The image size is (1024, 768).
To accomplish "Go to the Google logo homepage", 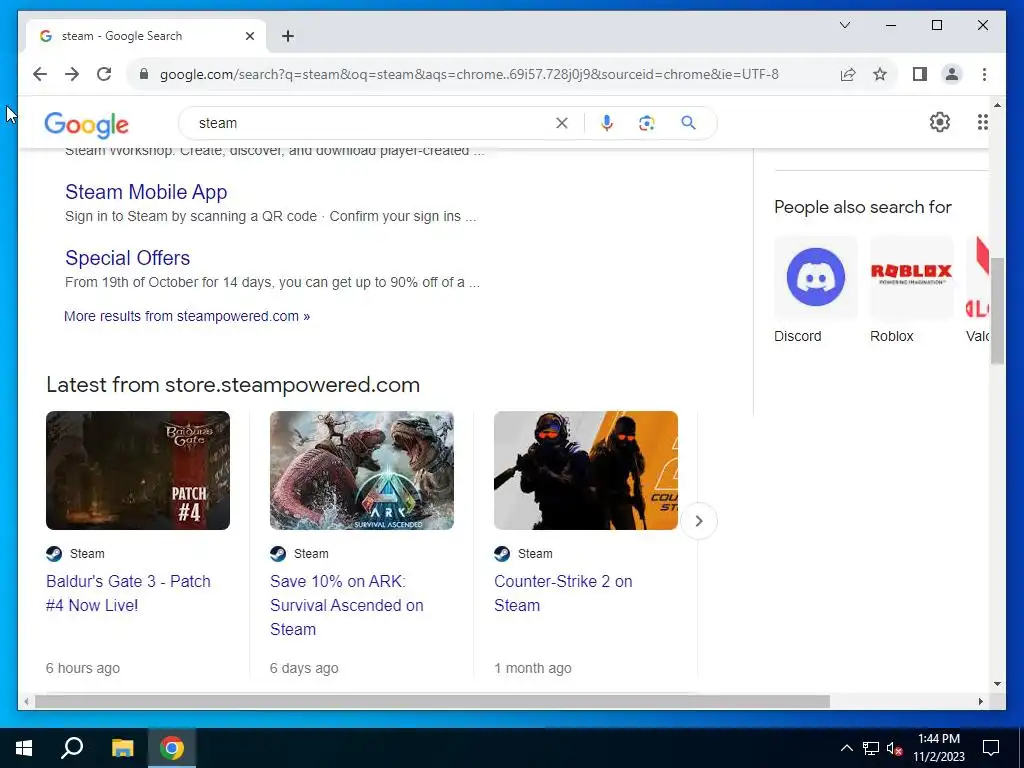I will (x=86, y=125).
